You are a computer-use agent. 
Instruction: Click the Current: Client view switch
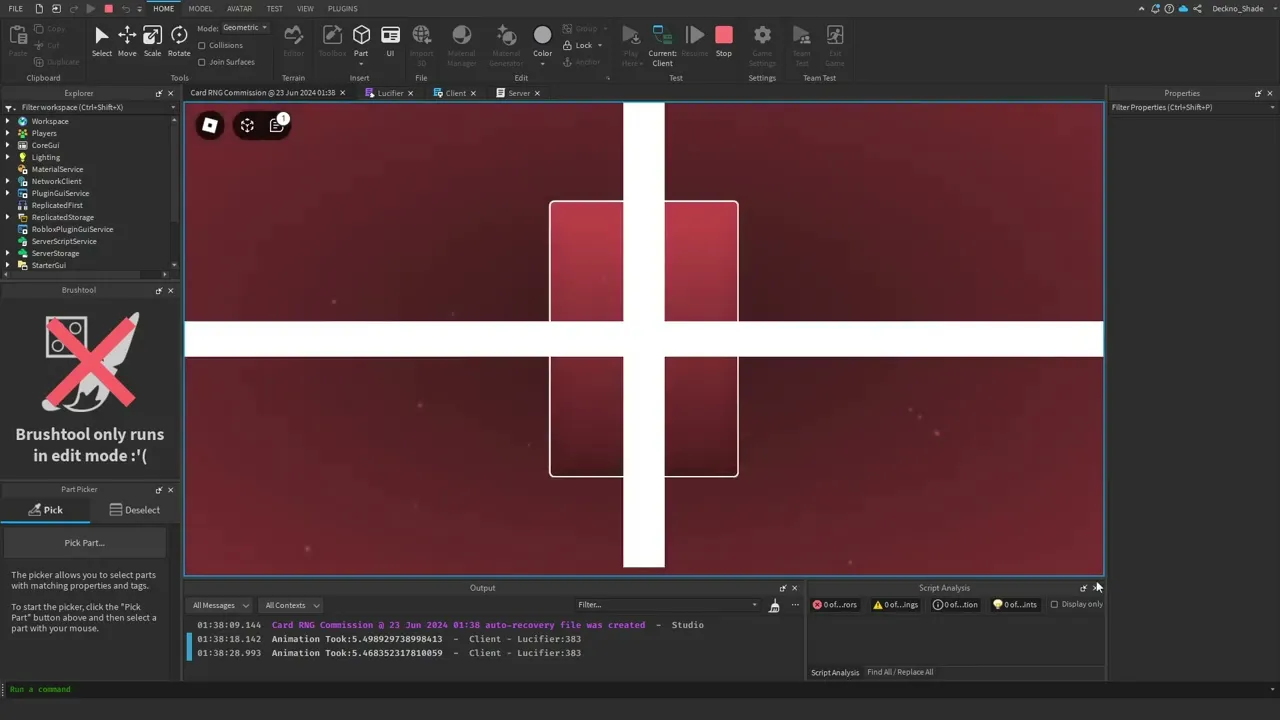pos(662,45)
